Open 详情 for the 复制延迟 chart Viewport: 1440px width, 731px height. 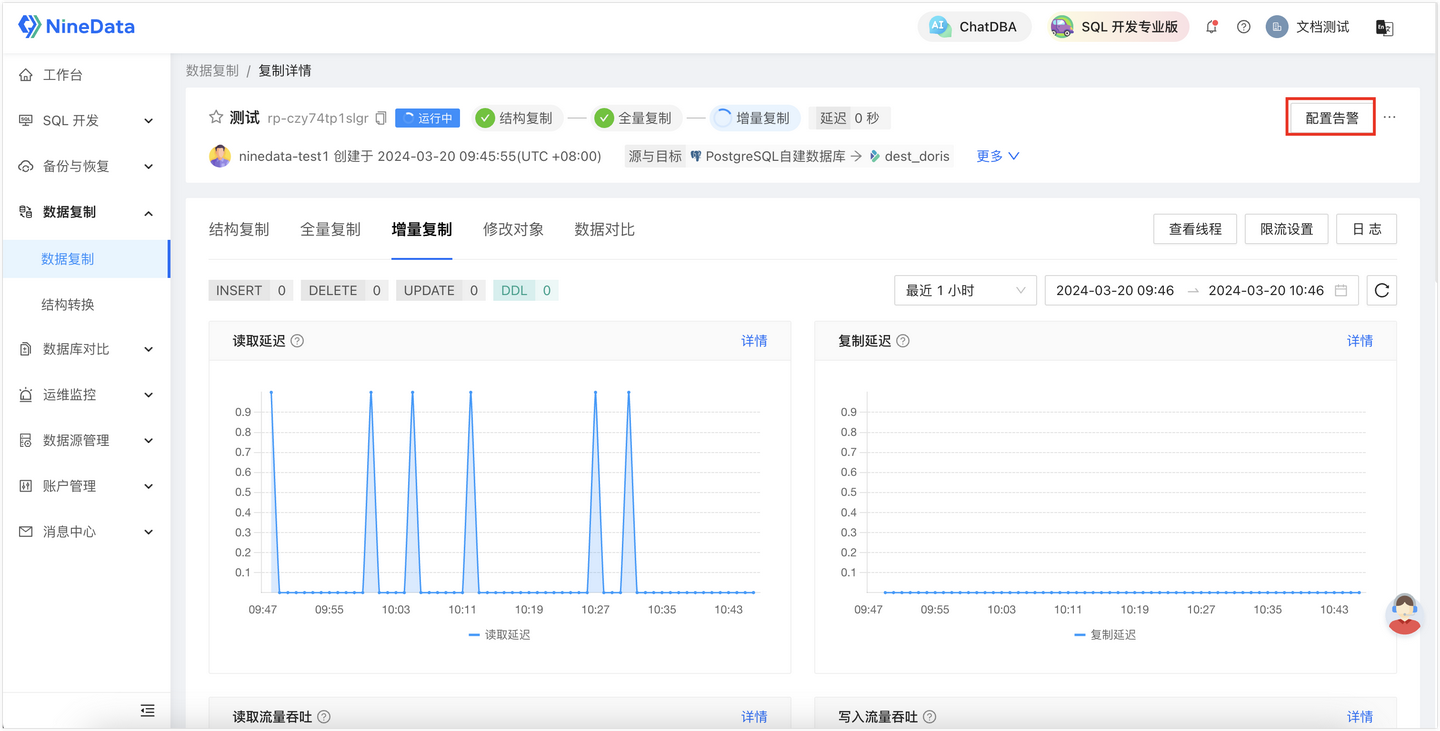point(1360,341)
